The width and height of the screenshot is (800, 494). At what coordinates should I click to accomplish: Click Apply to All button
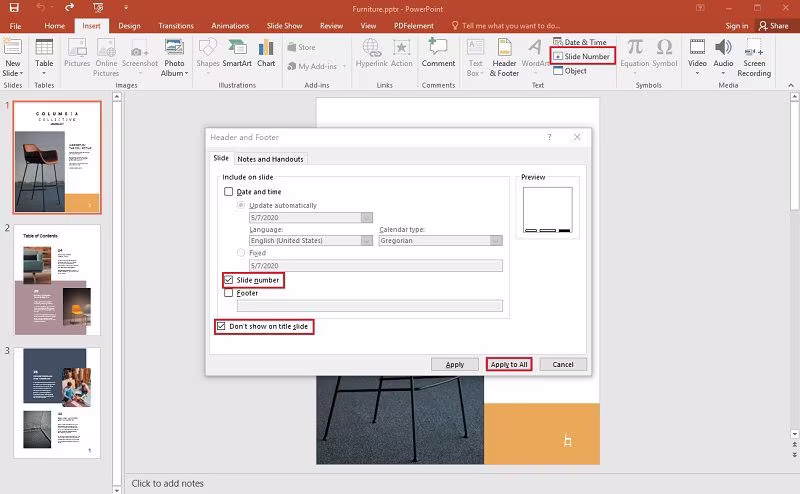tap(509, 364)
